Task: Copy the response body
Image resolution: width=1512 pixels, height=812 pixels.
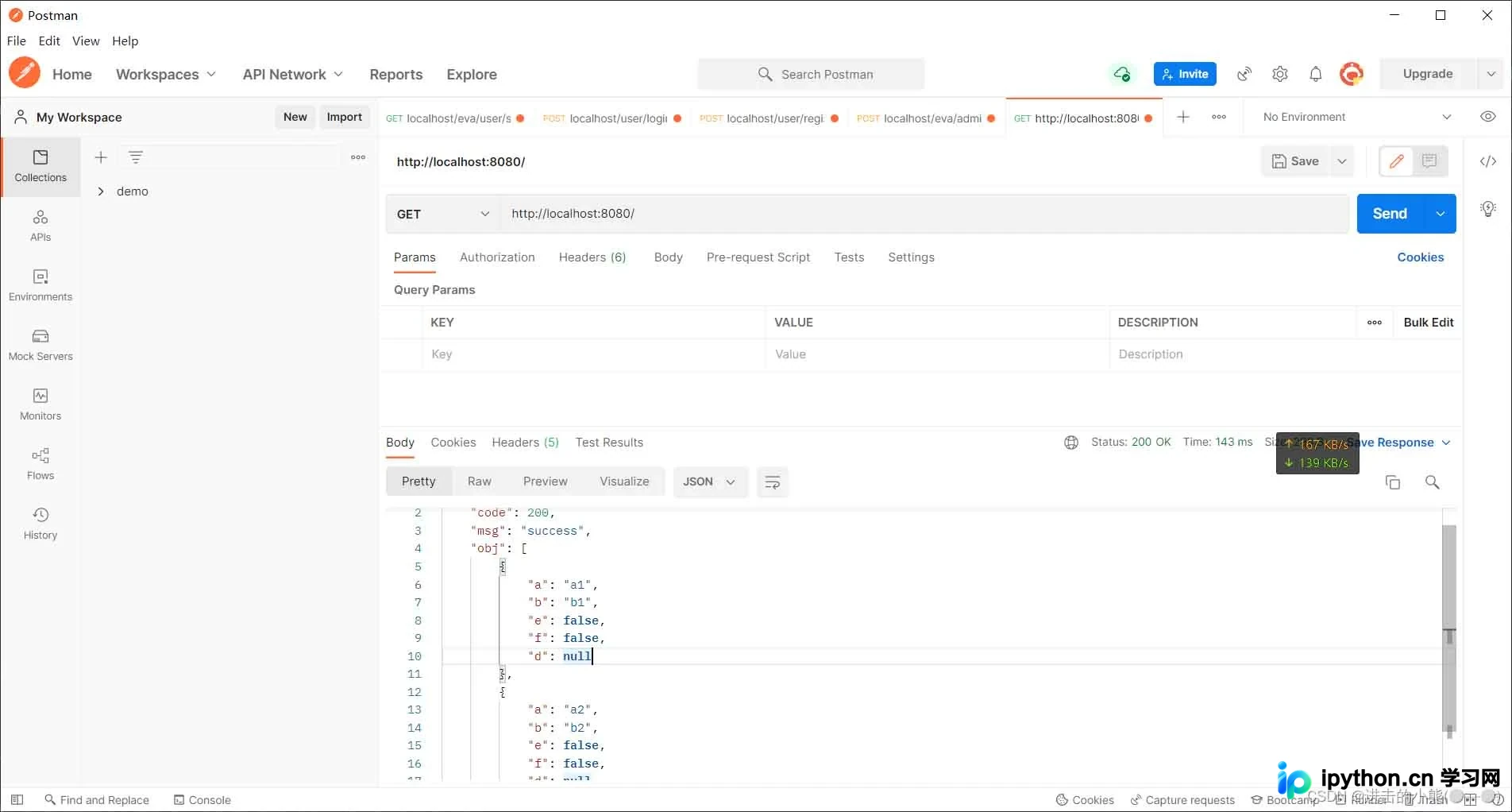Action: click(1393, 482)
